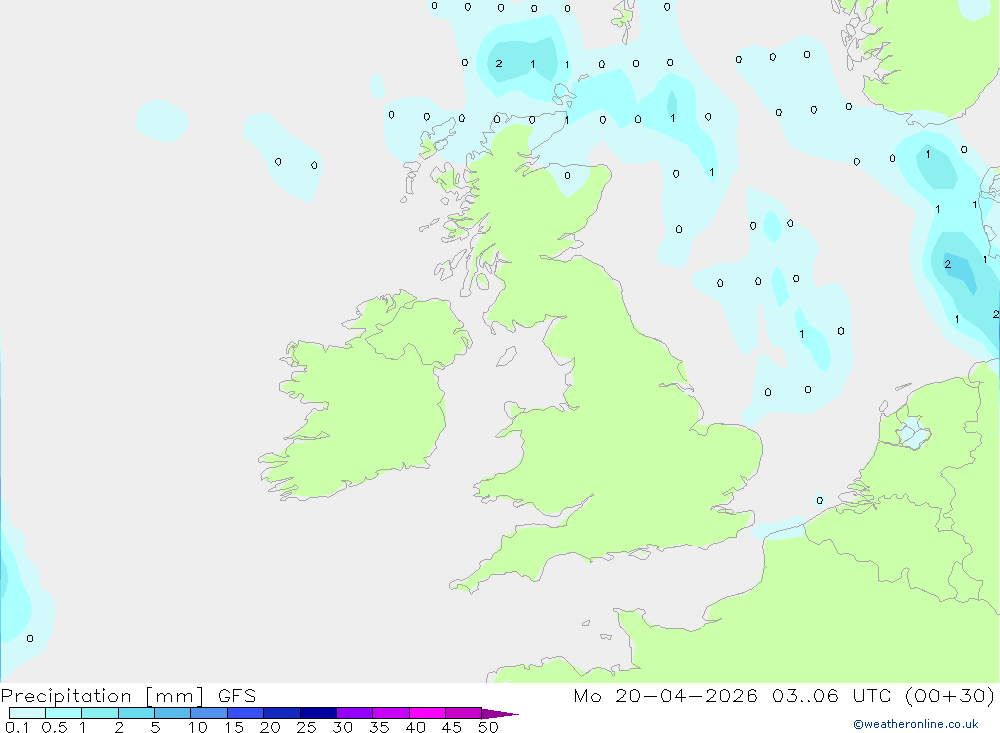The width and height of the screenshot is (1000, 733).
Task: Open the weatheronline.co.uk copyright link
Action: pos(916,724)
